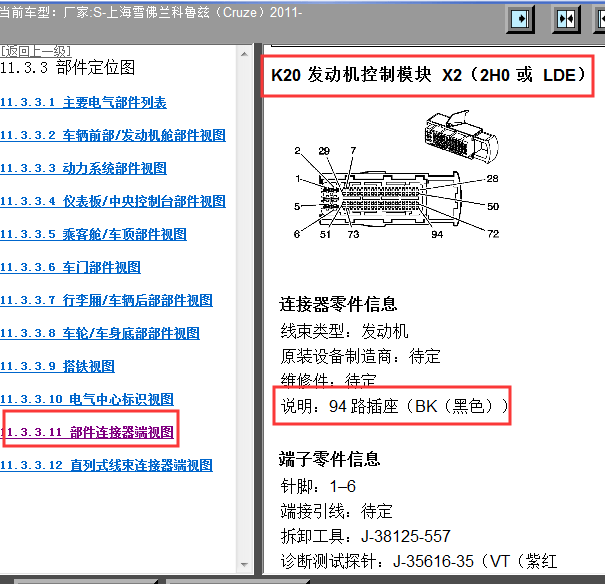Viewport: 605px width, 584px height.
Task: Open 11.3.3.5 乘客舱/车顶部件视图
Action: [93, 235]
